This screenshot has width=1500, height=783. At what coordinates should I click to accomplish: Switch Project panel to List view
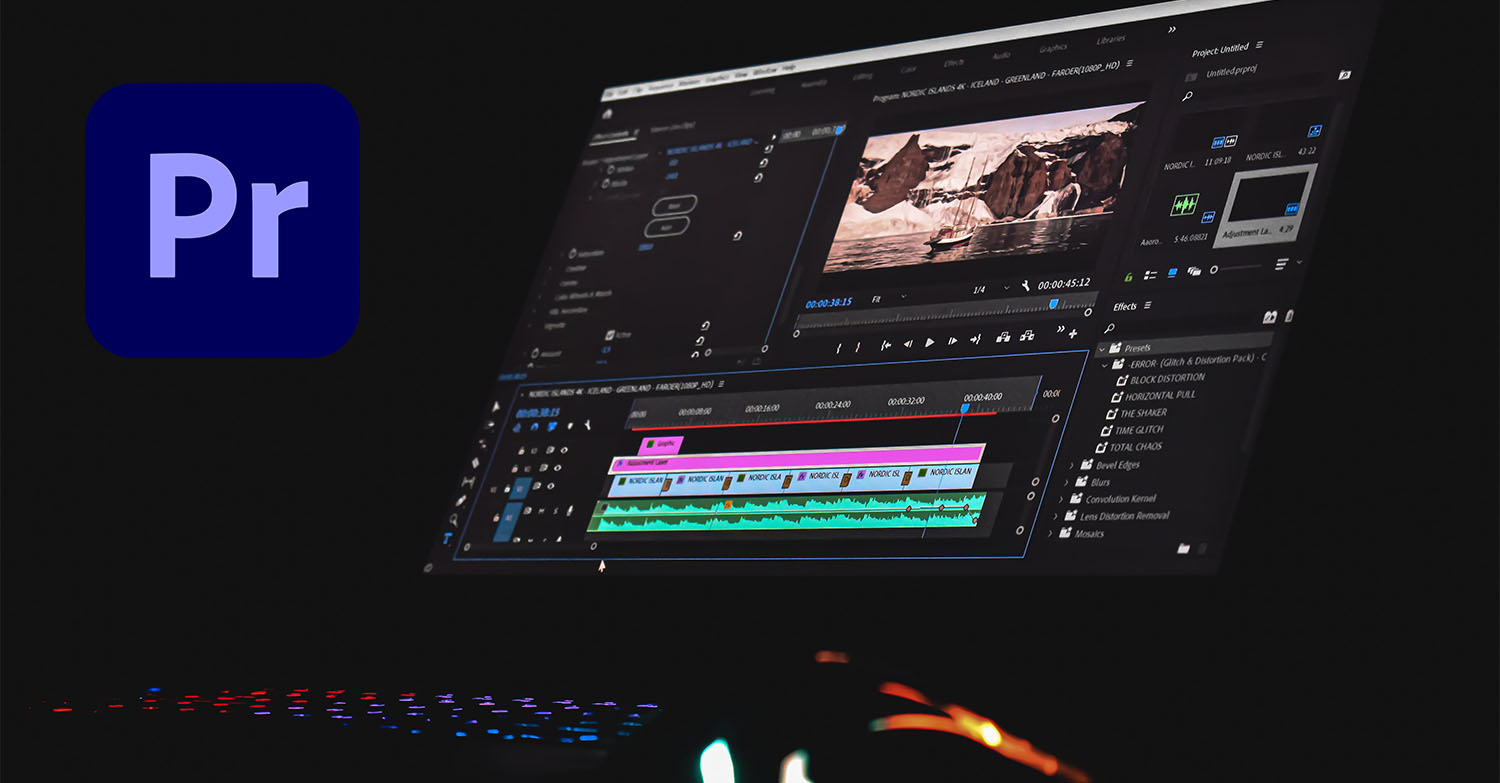pyautogui.click(x=1150, y=275)
